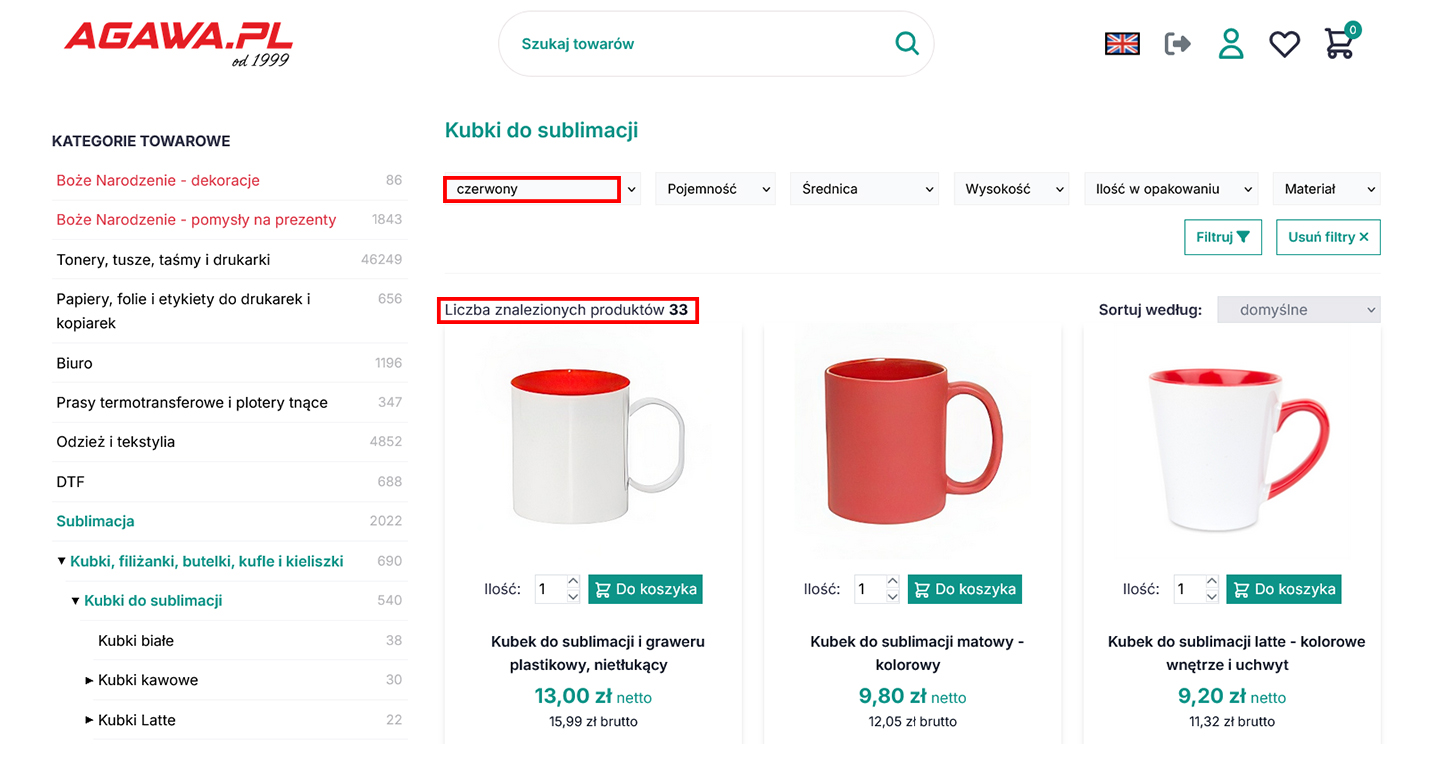Click the AGAWA.PL logo
The width and height of the screenshot is (1454, 764).
coord(179,42)
